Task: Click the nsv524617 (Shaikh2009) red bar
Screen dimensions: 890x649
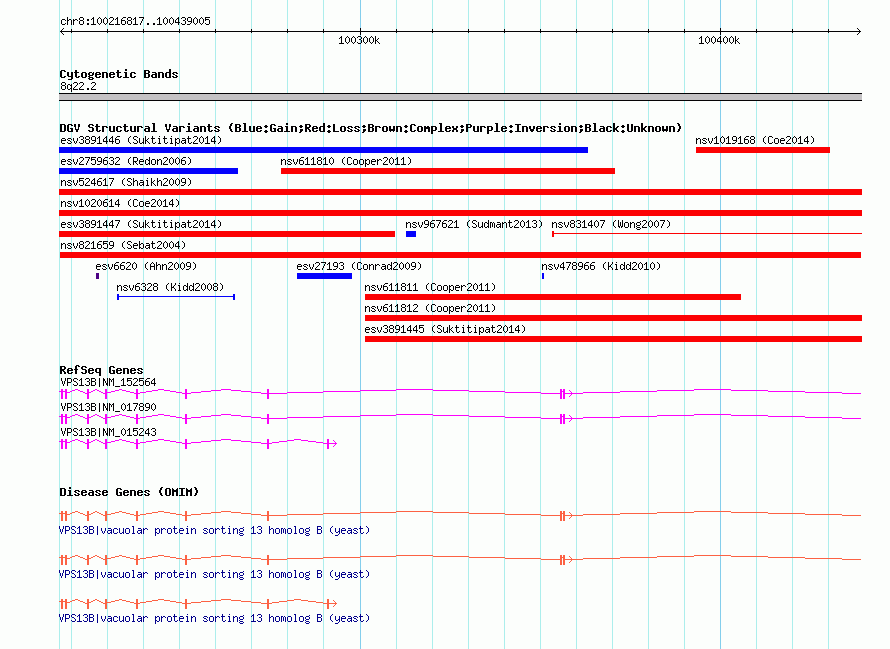Action: (x=460, y=192)
